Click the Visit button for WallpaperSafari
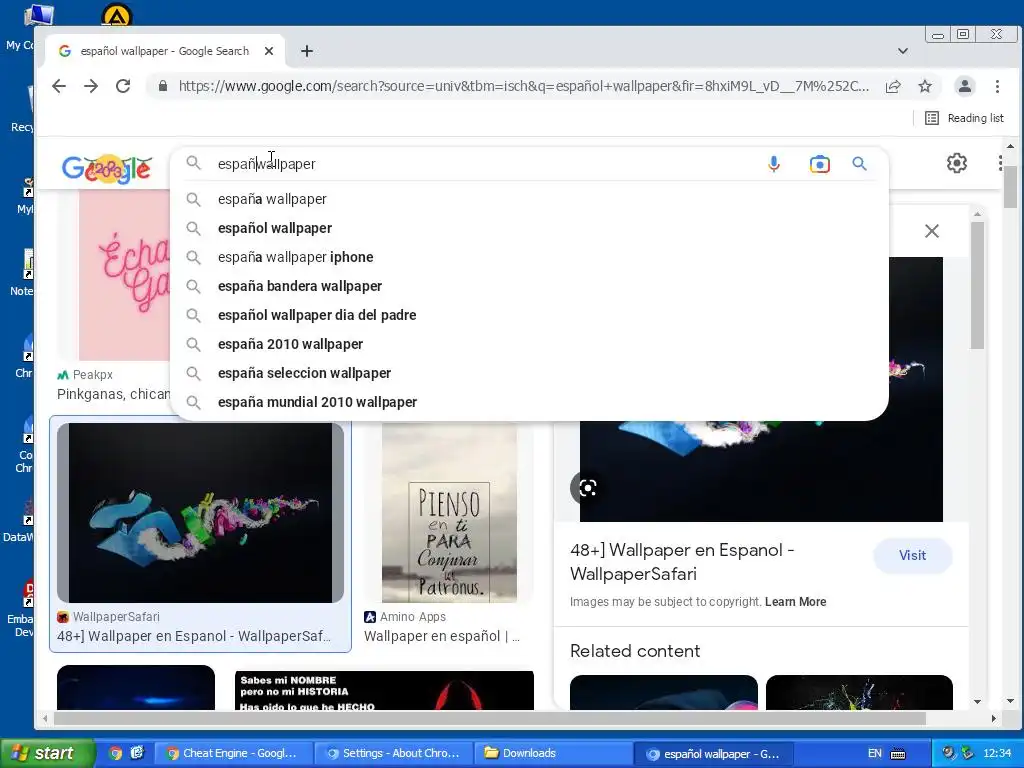Image resolution: width=1024 pixels, height=768 pixels. pyautogui.click(x=912, y=556)
